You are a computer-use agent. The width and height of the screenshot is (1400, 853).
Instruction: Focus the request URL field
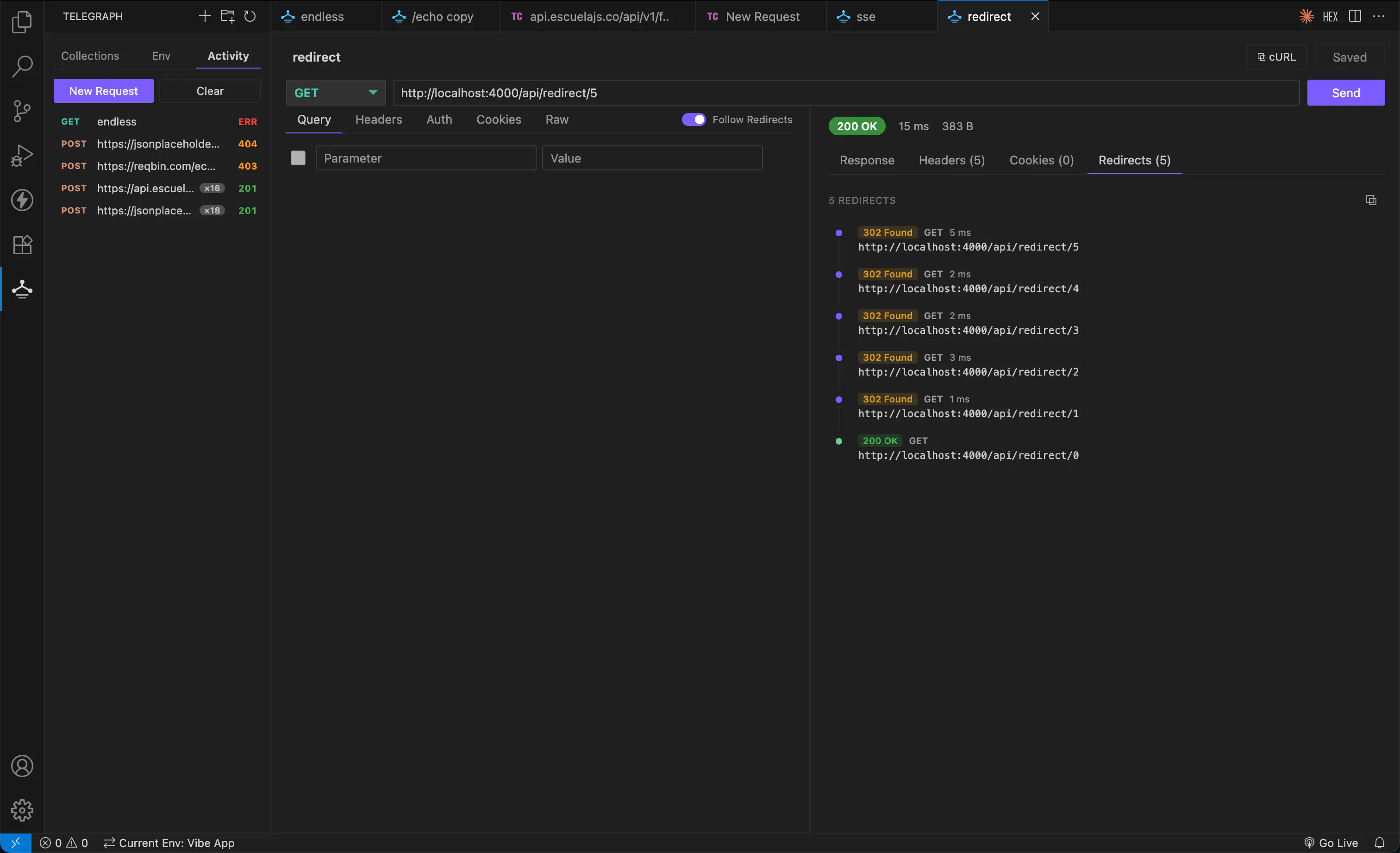846,93
